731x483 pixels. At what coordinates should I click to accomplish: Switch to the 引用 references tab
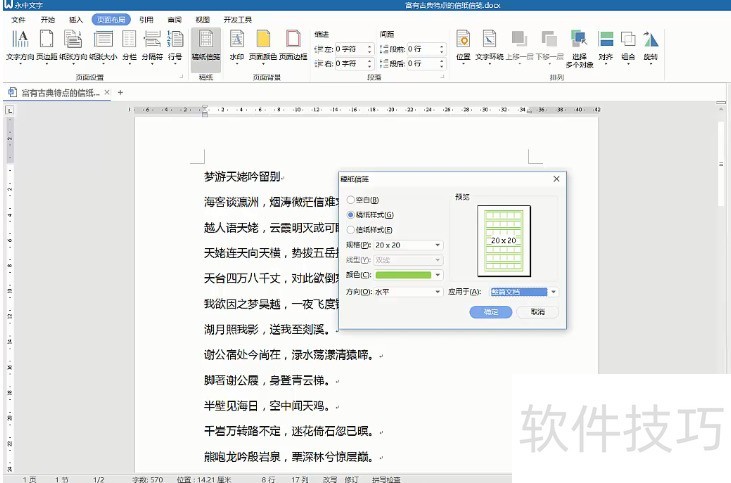pos(146,20)
